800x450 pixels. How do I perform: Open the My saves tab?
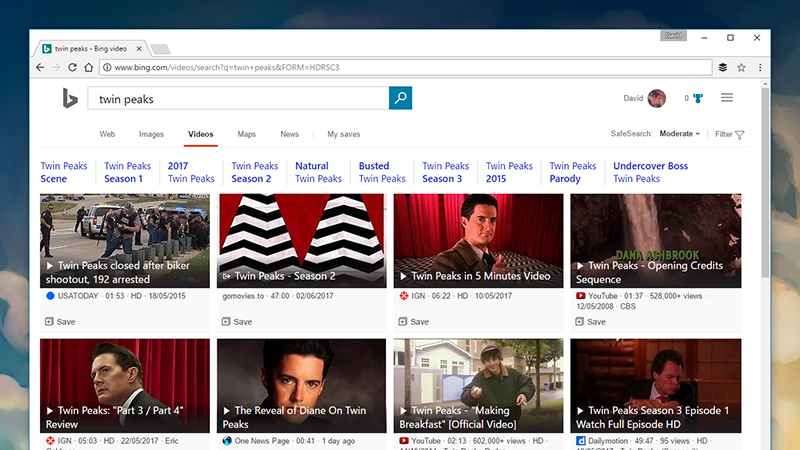(344, 134)
